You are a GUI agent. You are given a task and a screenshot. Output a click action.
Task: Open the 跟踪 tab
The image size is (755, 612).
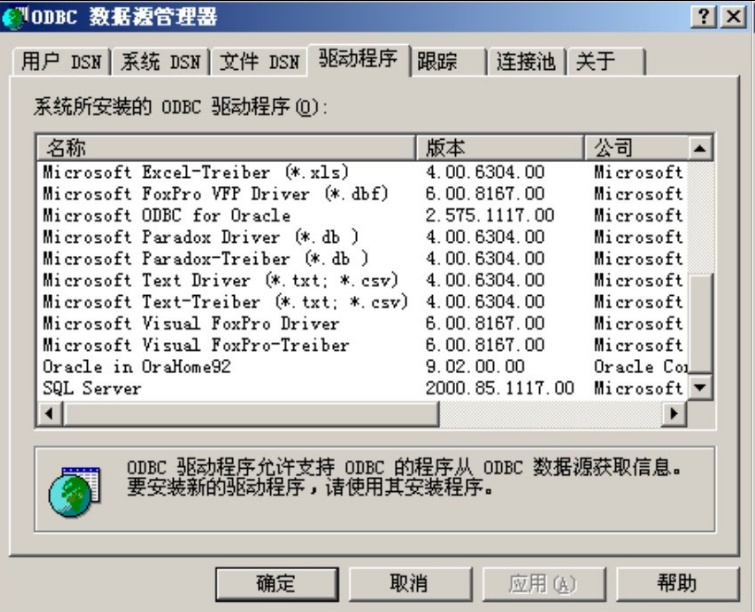tap(448, 62)
